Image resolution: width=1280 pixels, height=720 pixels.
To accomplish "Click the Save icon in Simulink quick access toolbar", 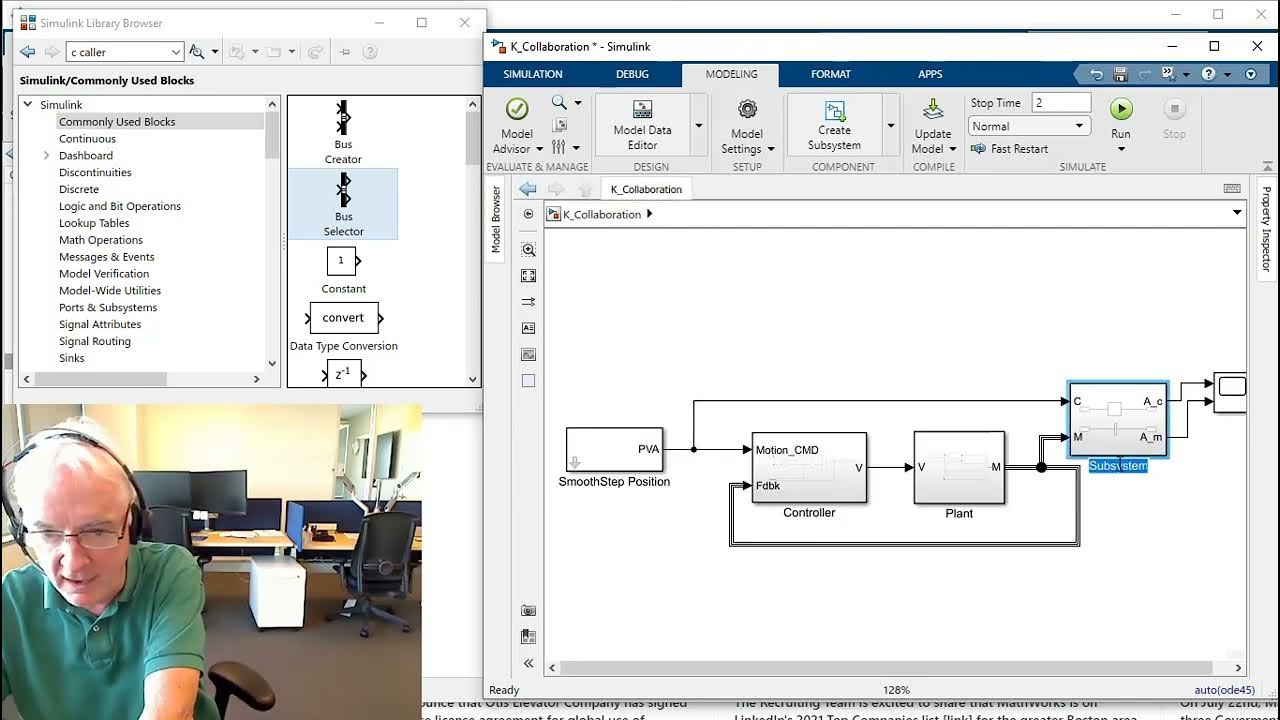I will (1120, 74).
